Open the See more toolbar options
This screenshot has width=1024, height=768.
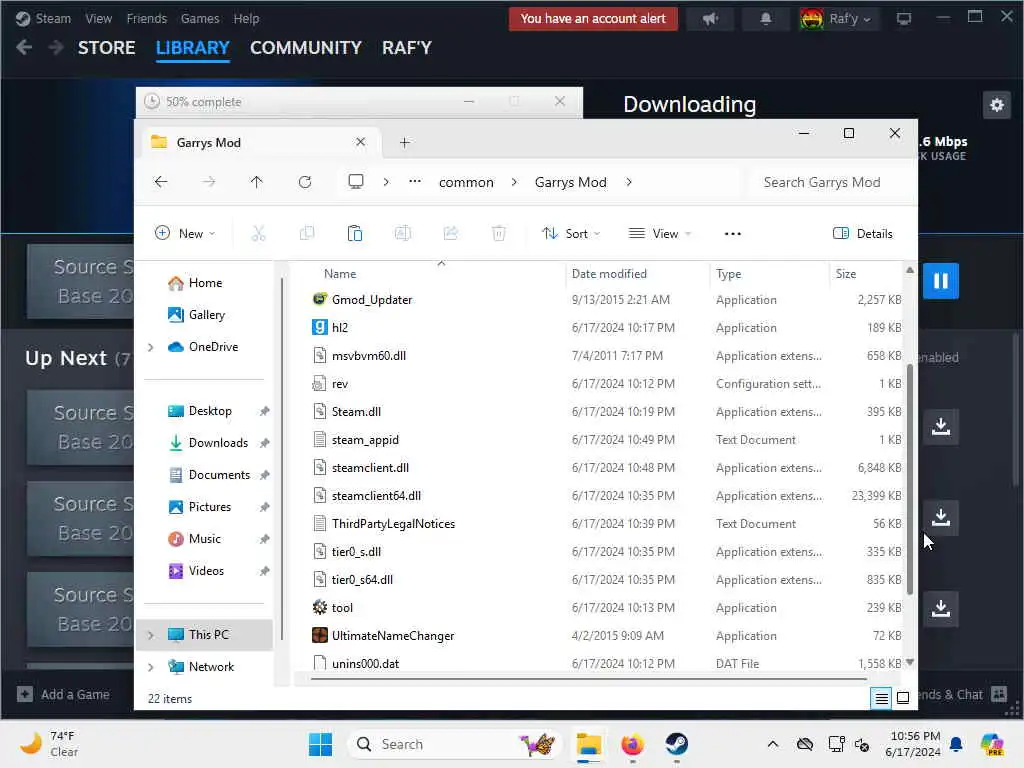tap(733, 234)
